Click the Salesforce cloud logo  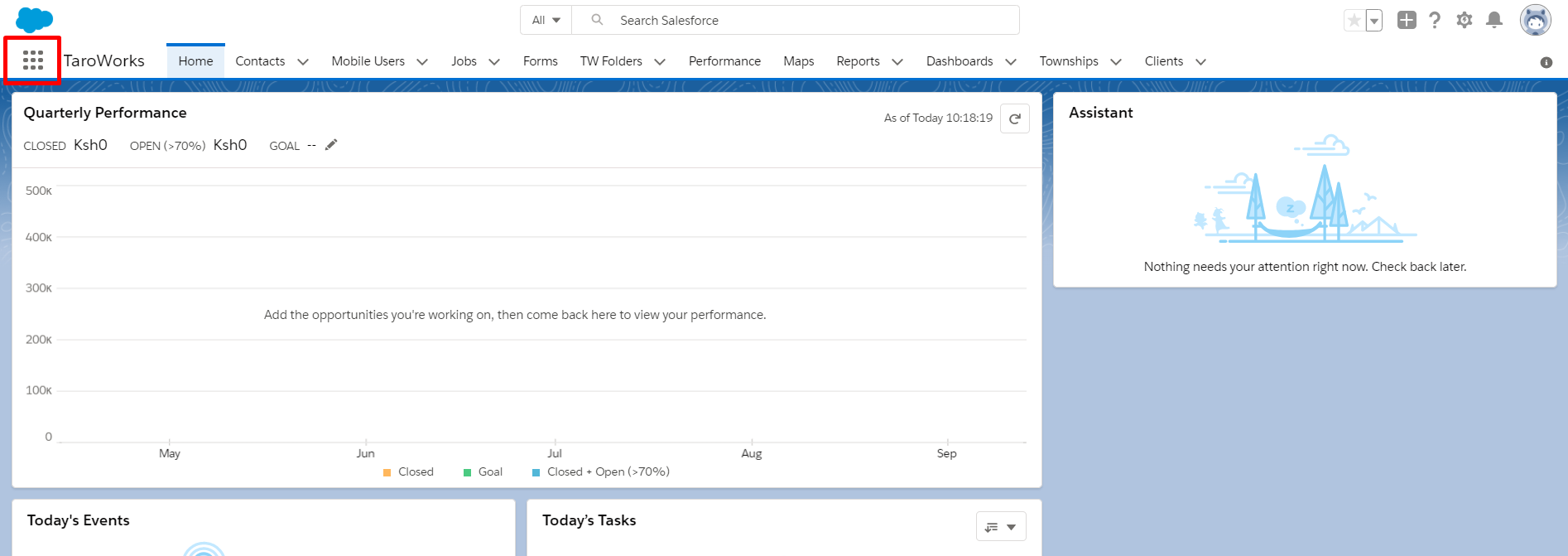(34, 20)
